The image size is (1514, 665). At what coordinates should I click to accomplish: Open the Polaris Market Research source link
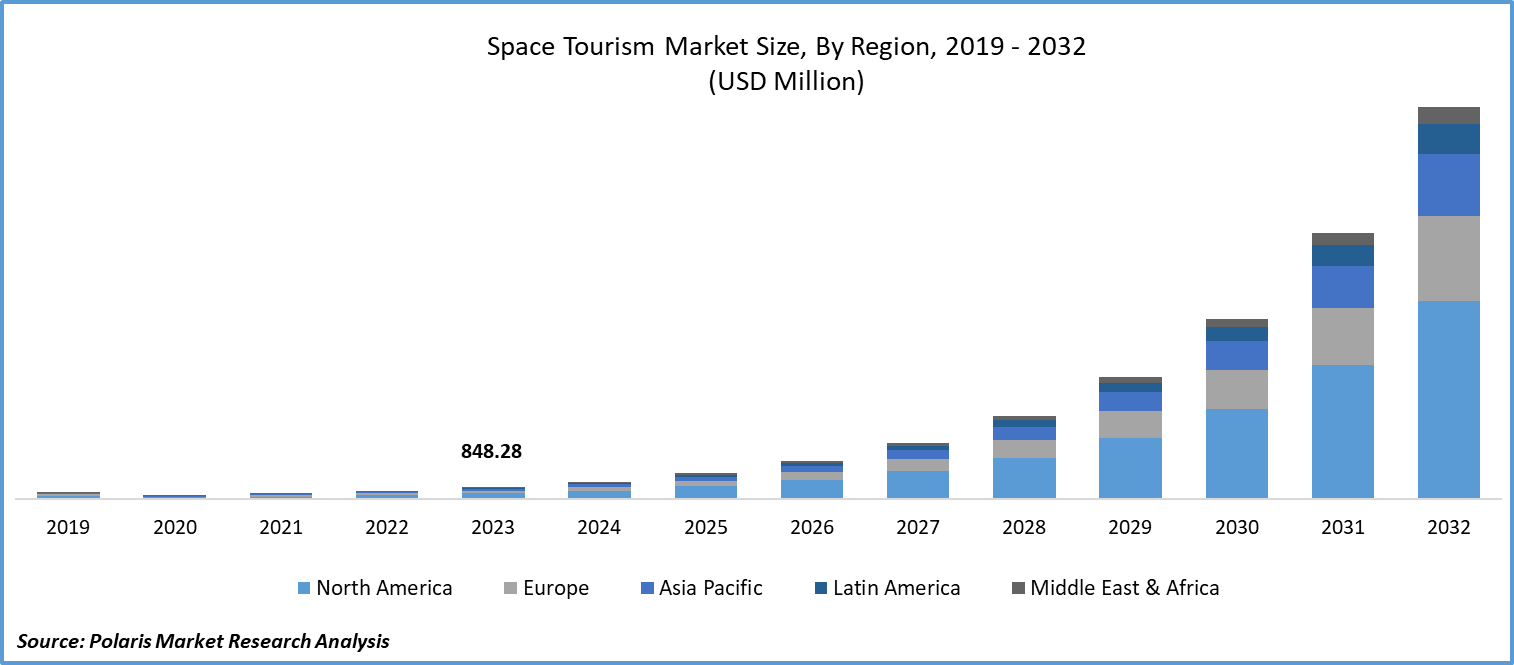[x=205, y=638]
